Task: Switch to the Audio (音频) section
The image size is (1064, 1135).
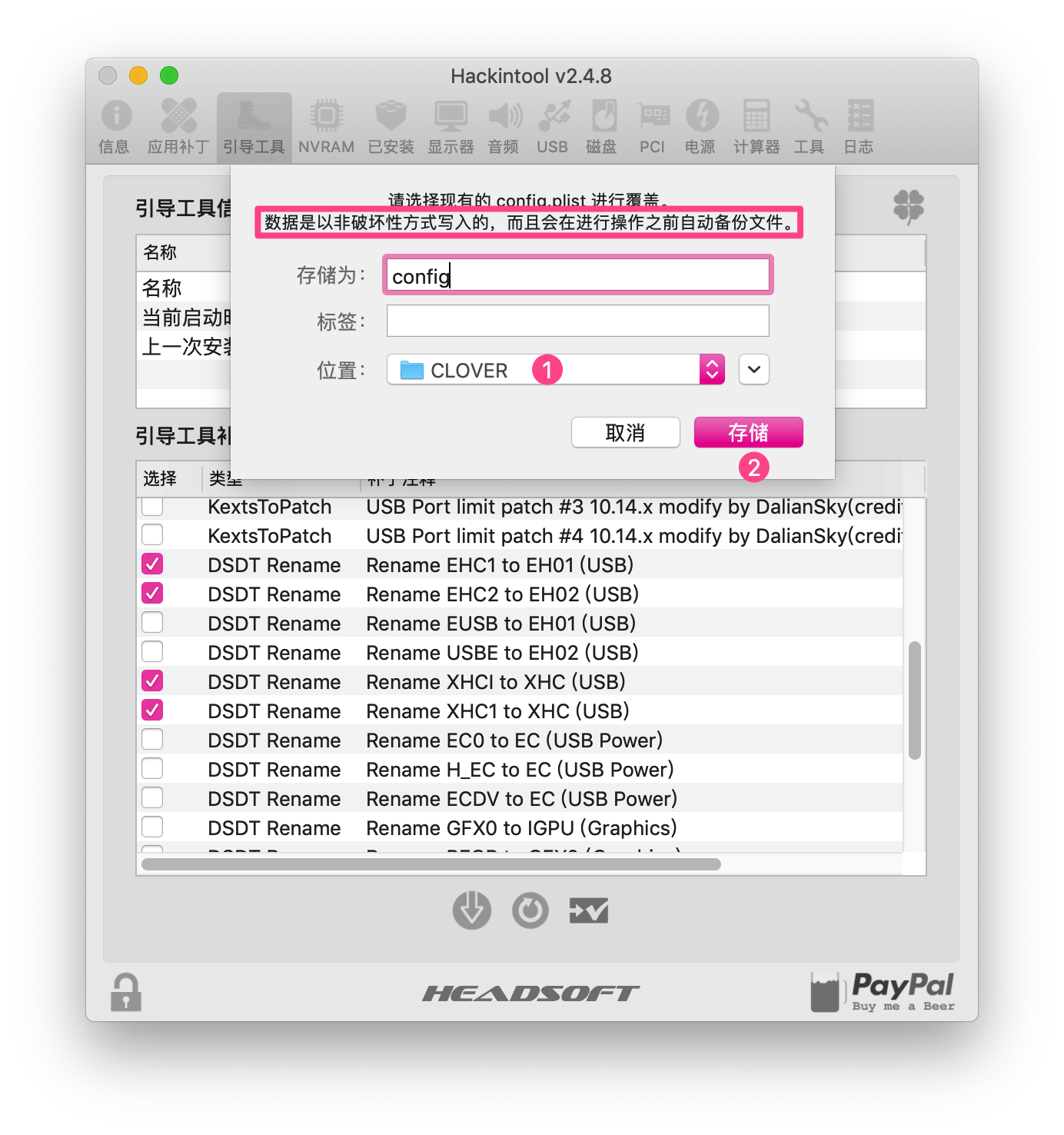Action: click(x=504, y=127)
